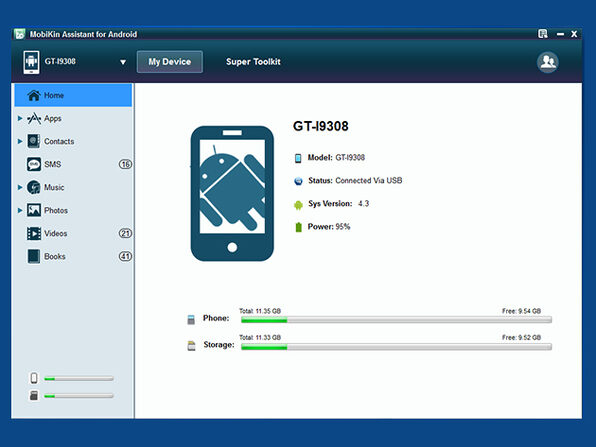
Task: Click the Model phone icon
Action: [x=298, y=158]
